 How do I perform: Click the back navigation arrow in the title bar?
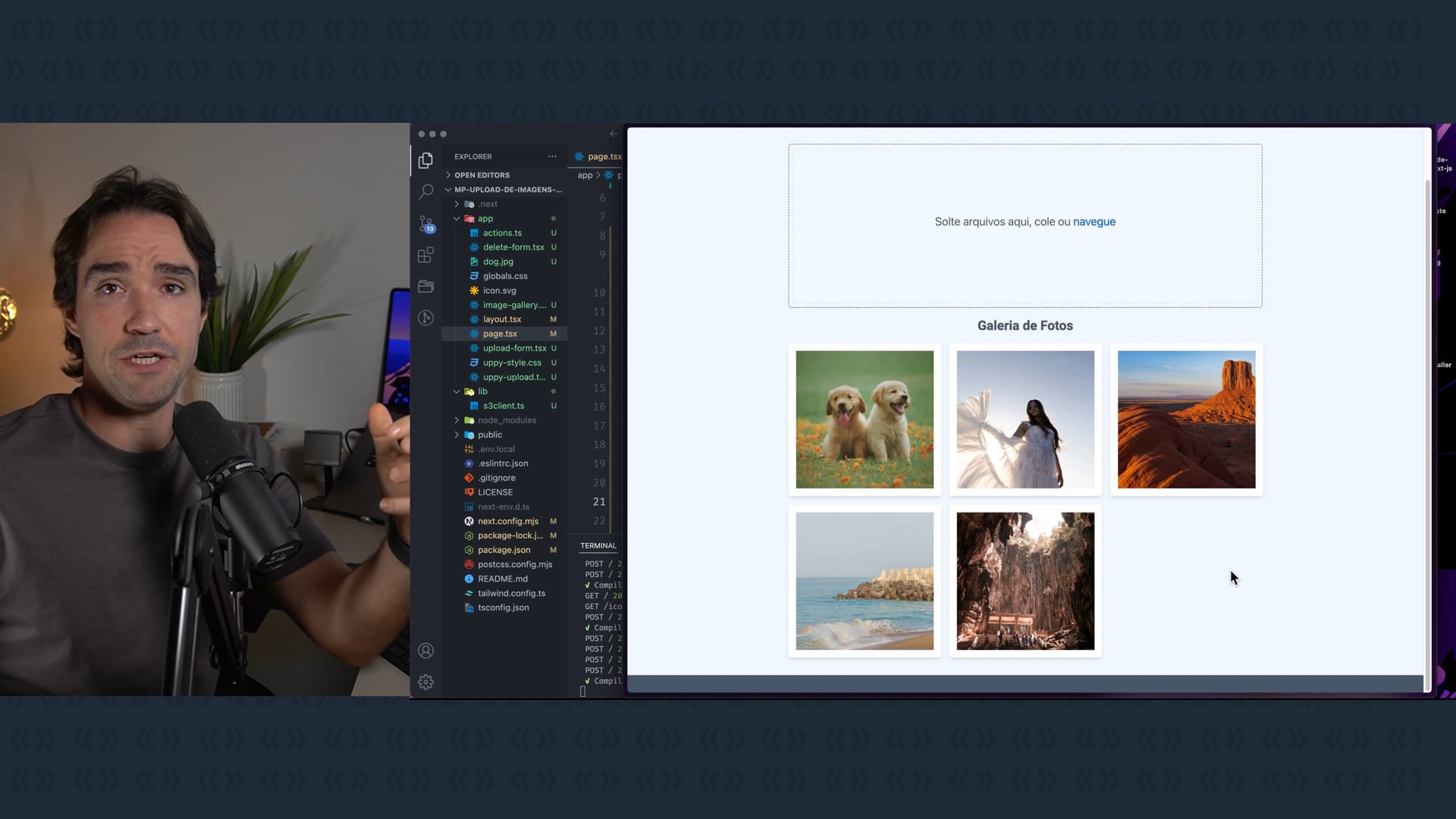point(613,134)
